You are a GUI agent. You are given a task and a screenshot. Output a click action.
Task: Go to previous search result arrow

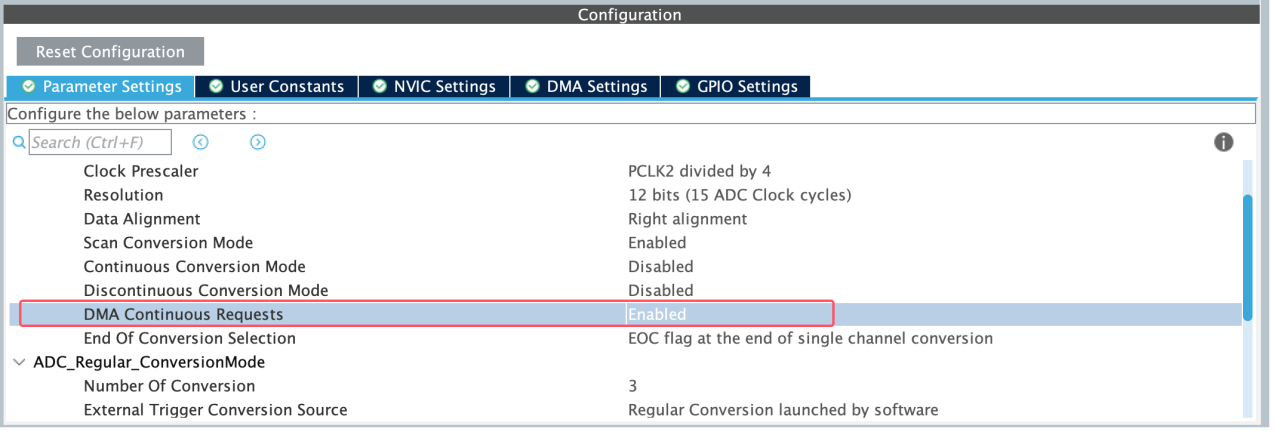pos(200,143)
